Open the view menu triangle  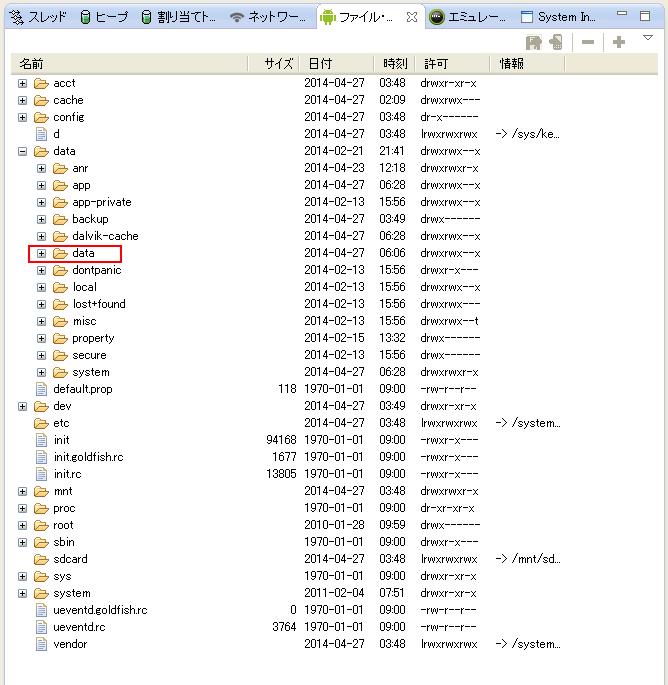click(x=648, y=38)
